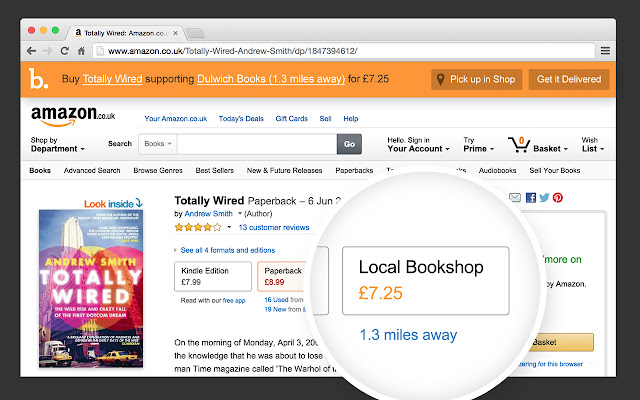
Task: Share via email envelope icon
Action: 515,198
